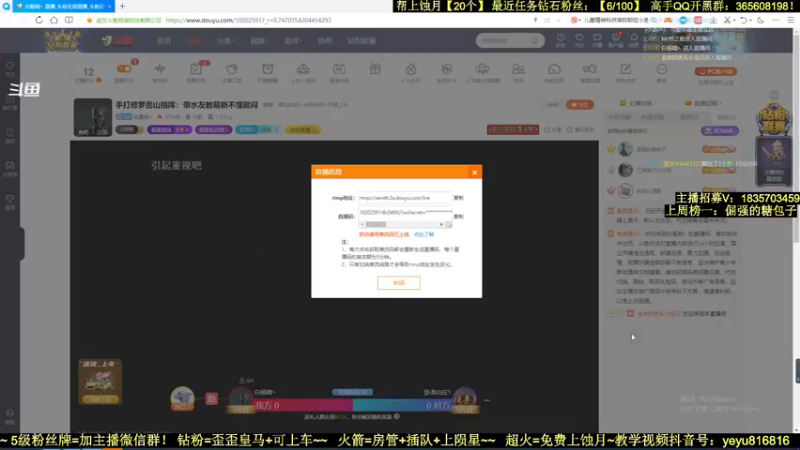Click the share link beside the stream title
The height and width of the screenshot is (450, 800).
553,130
